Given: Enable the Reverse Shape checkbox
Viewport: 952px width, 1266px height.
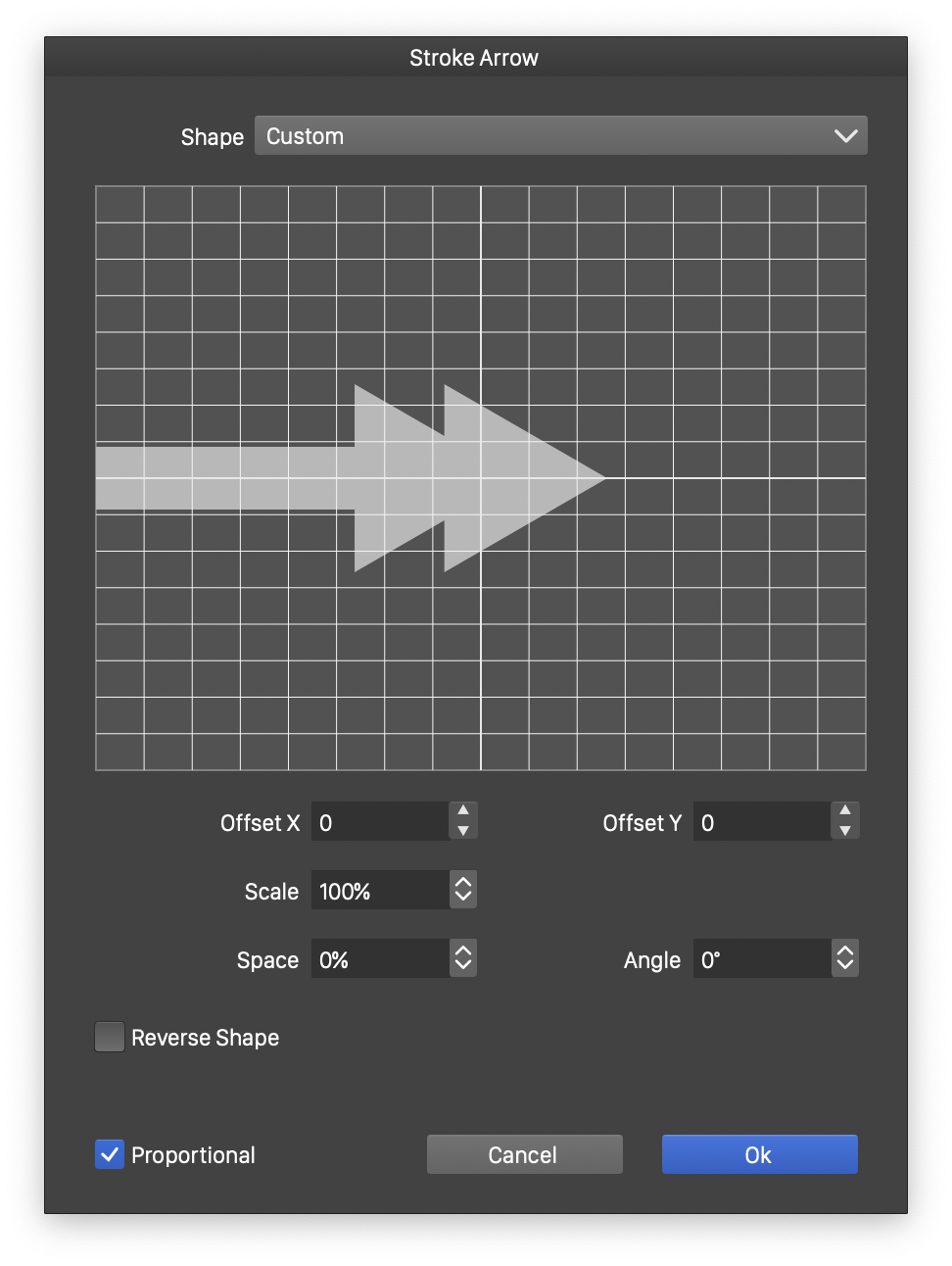Looking at the screenshot, I should point(110,1037).
